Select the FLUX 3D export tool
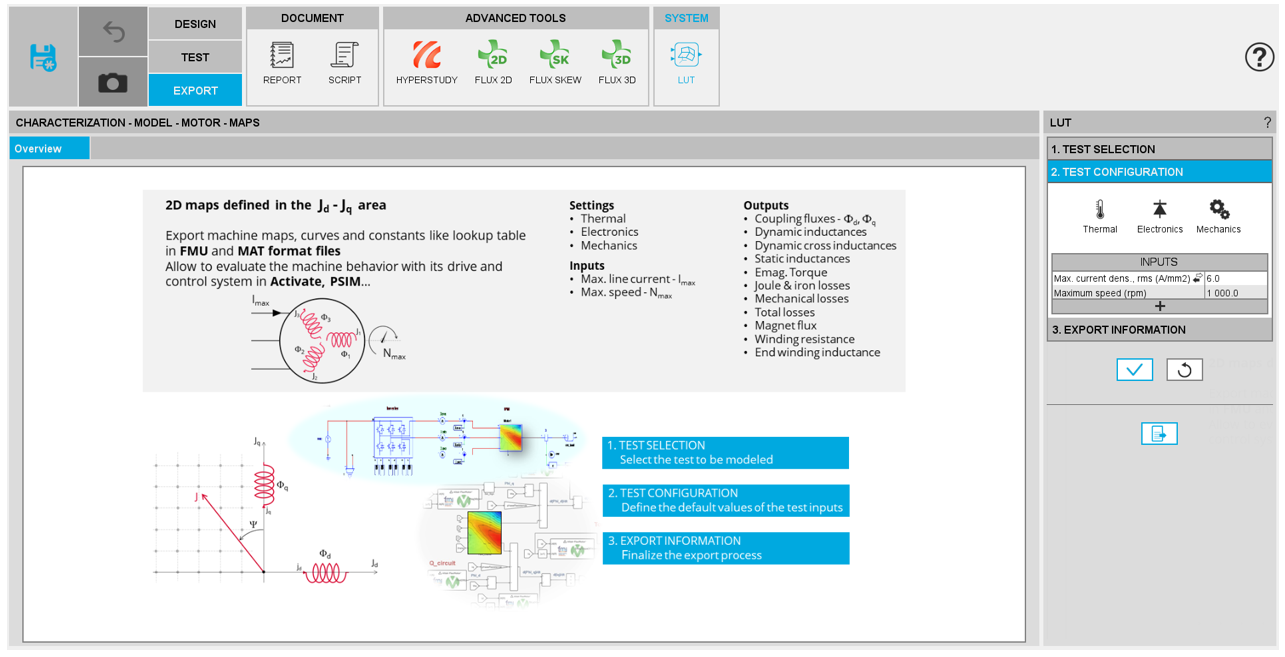 click(x=617, y=63)
